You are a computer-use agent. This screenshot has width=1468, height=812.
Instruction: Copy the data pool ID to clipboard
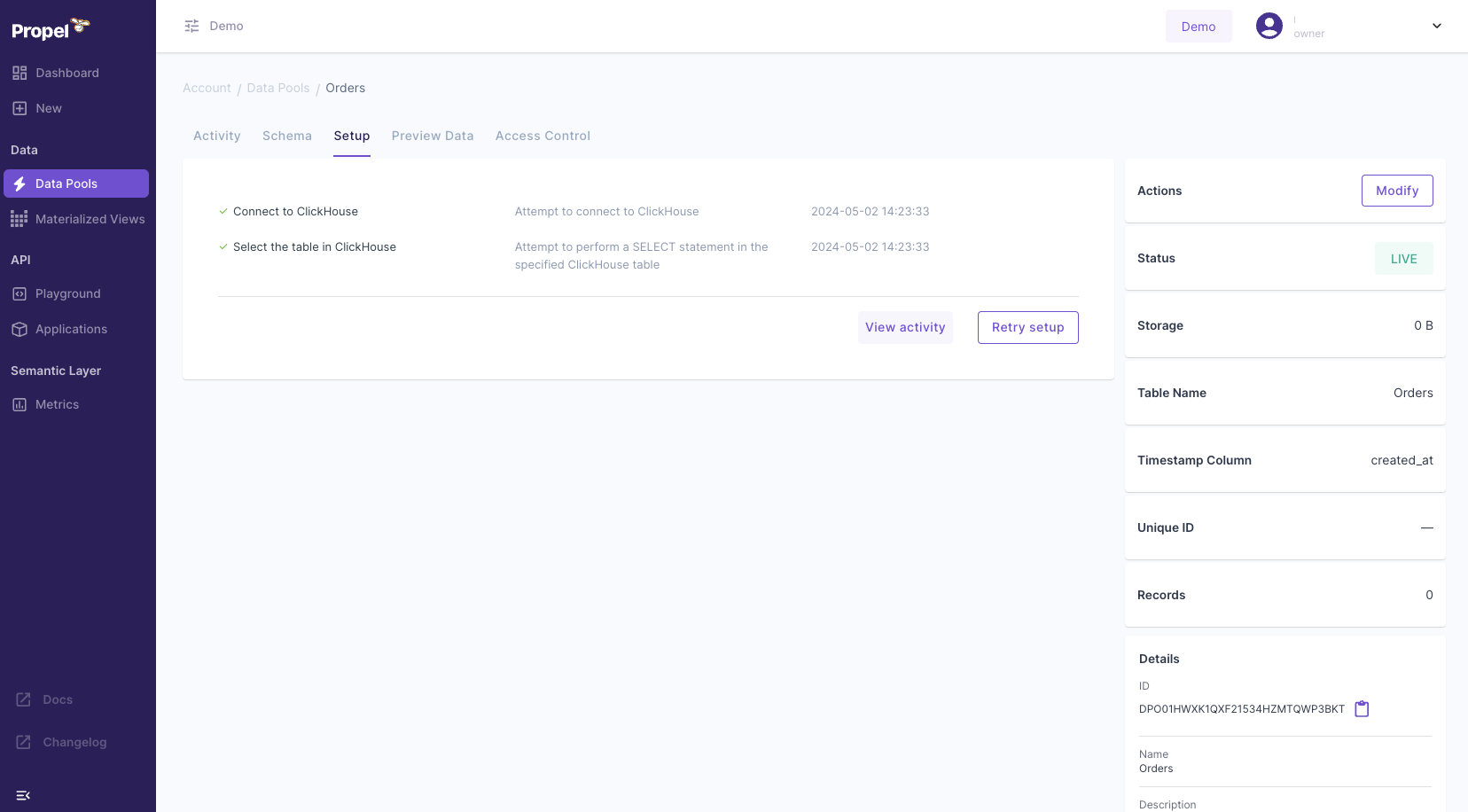point(1363,708)
